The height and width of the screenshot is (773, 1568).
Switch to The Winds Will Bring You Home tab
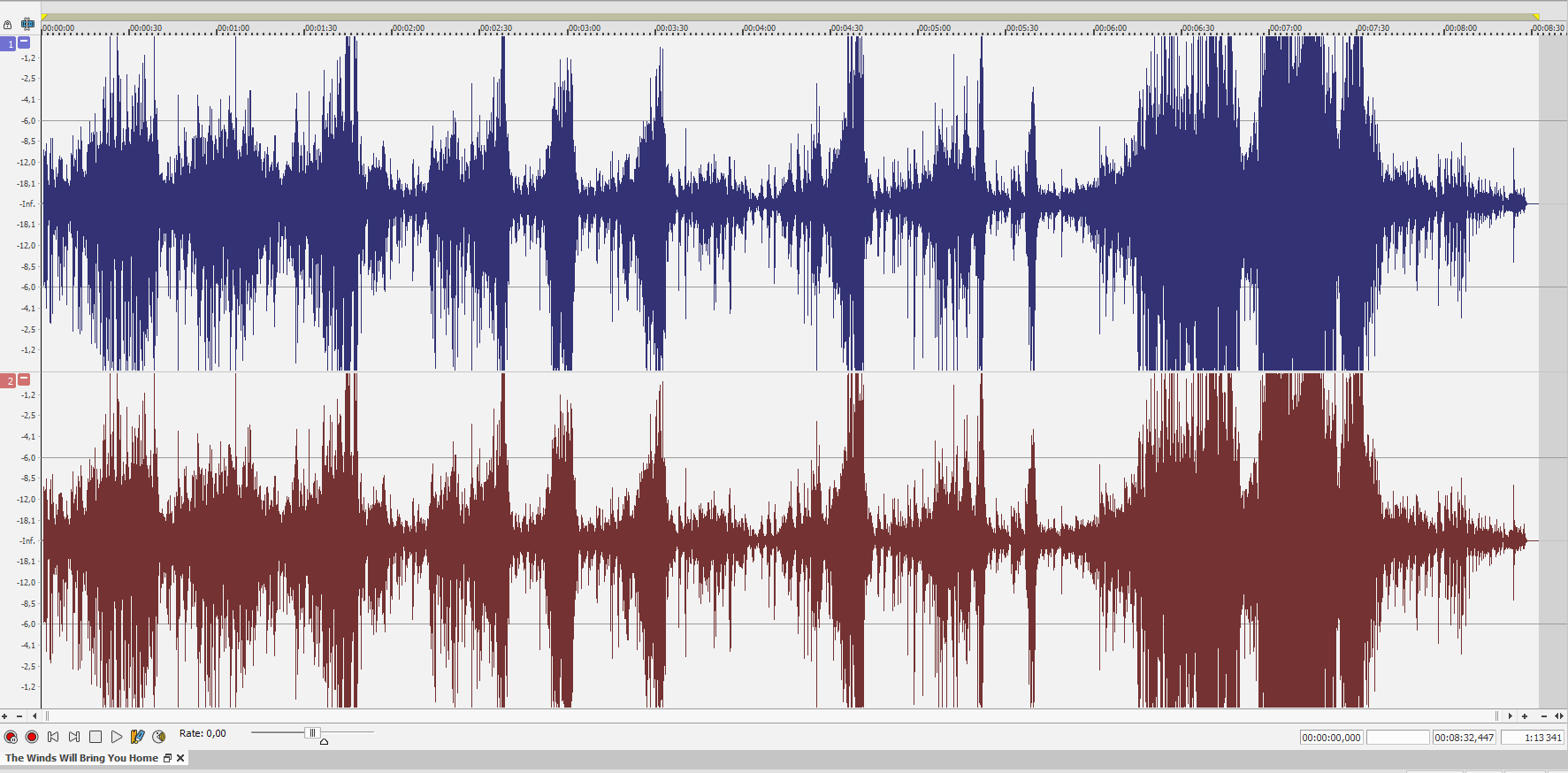point(81,758)
